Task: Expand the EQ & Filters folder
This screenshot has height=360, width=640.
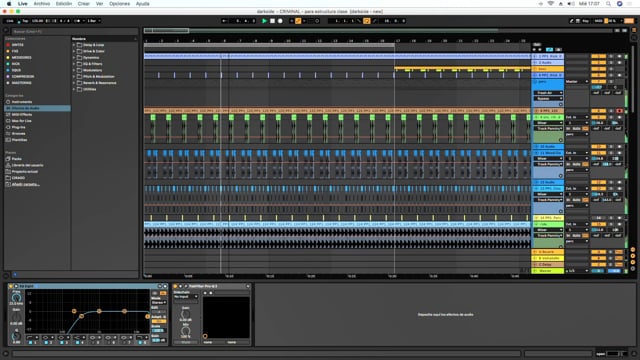Action: [74, 64]
